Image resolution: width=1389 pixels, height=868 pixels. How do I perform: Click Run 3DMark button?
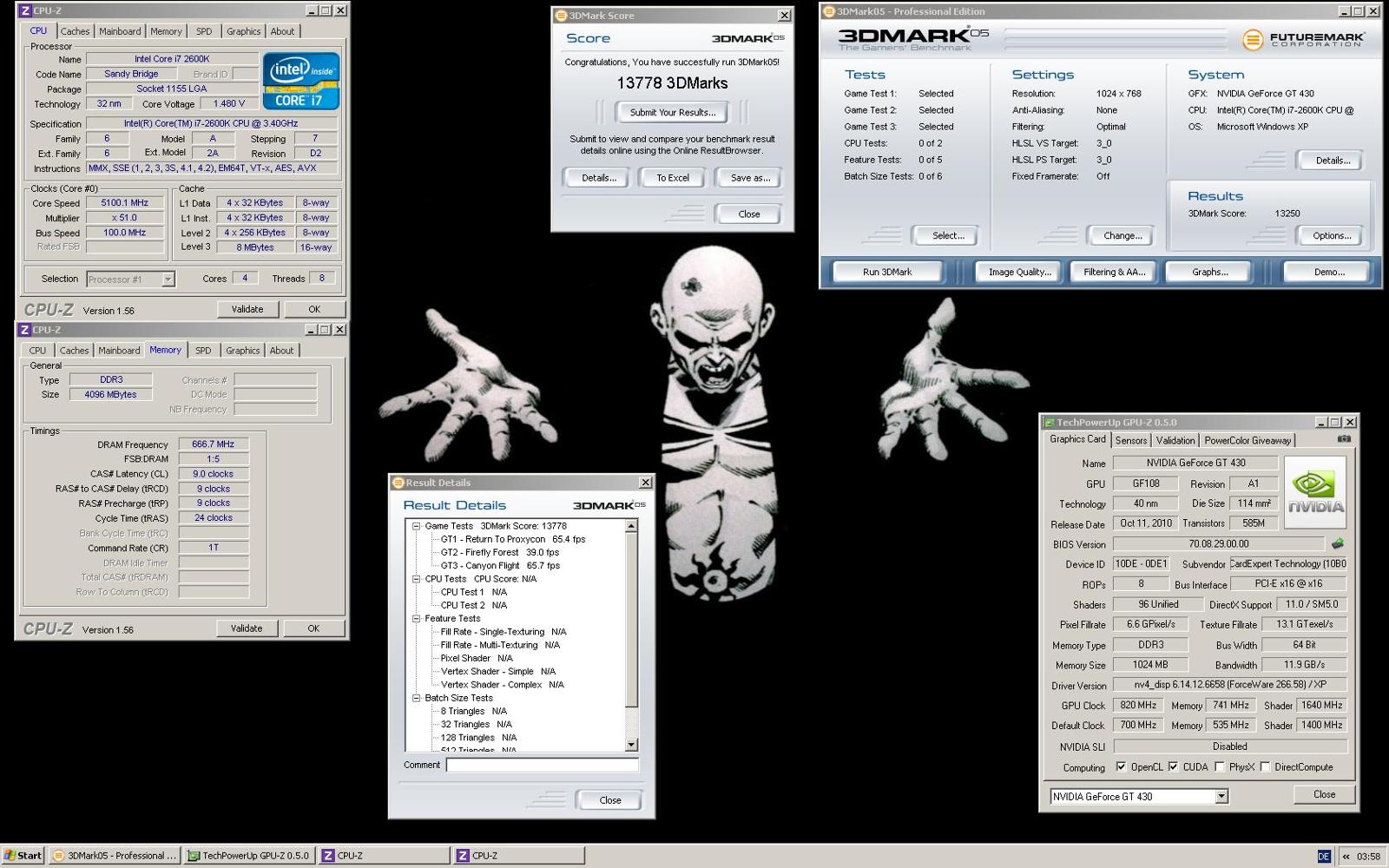coord(887,272)
